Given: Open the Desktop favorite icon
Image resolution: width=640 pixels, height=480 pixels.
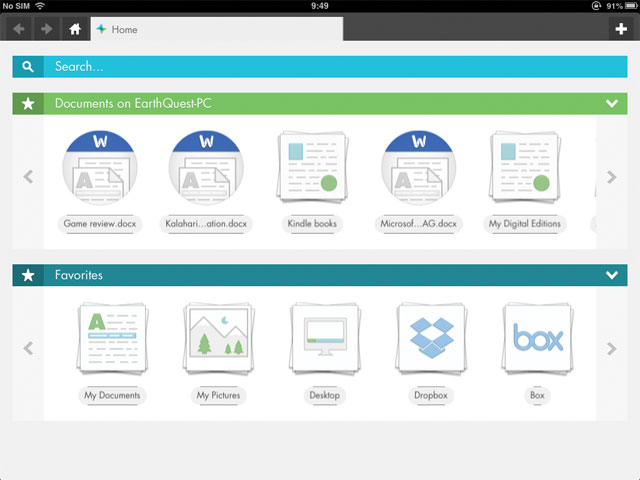Looking at the screenshot, I should click(324, 341).
